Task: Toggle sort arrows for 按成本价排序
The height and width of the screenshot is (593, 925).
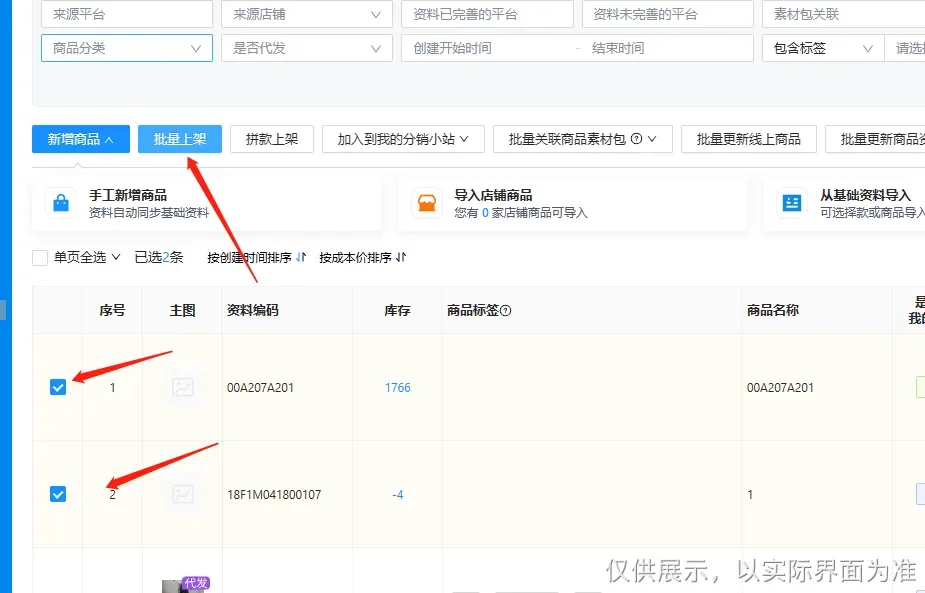Action: click(x=401, y=257)
